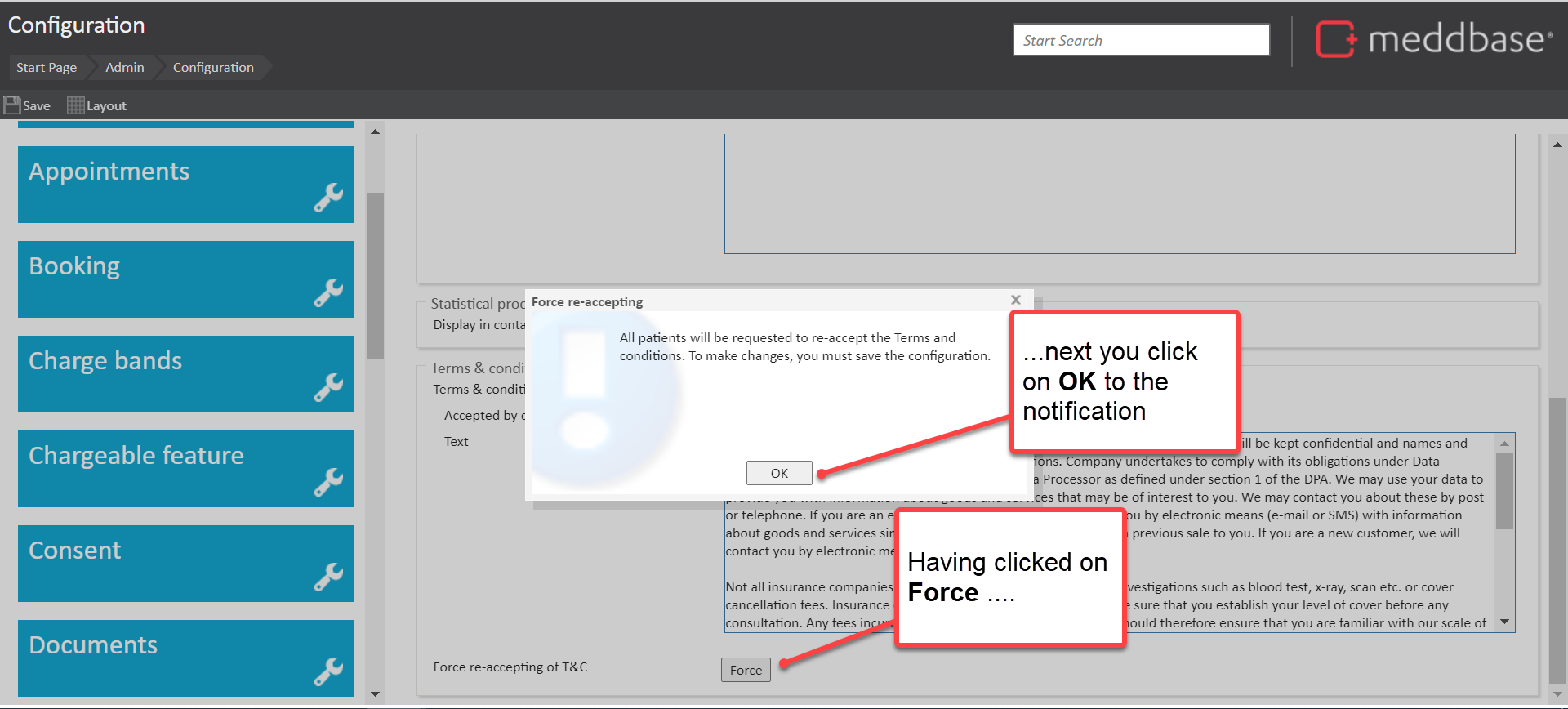Close the Force re-accepting dialog
The width and height of the screenshot is (1568, 709).
1016,300
